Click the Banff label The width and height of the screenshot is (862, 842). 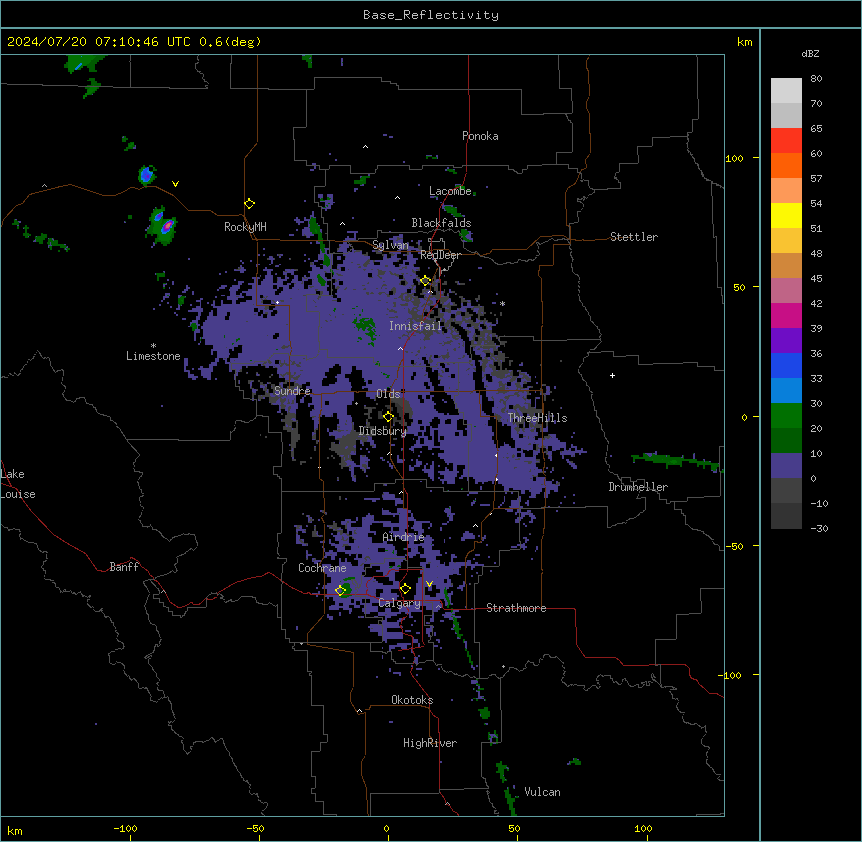(x=124, y=567)
